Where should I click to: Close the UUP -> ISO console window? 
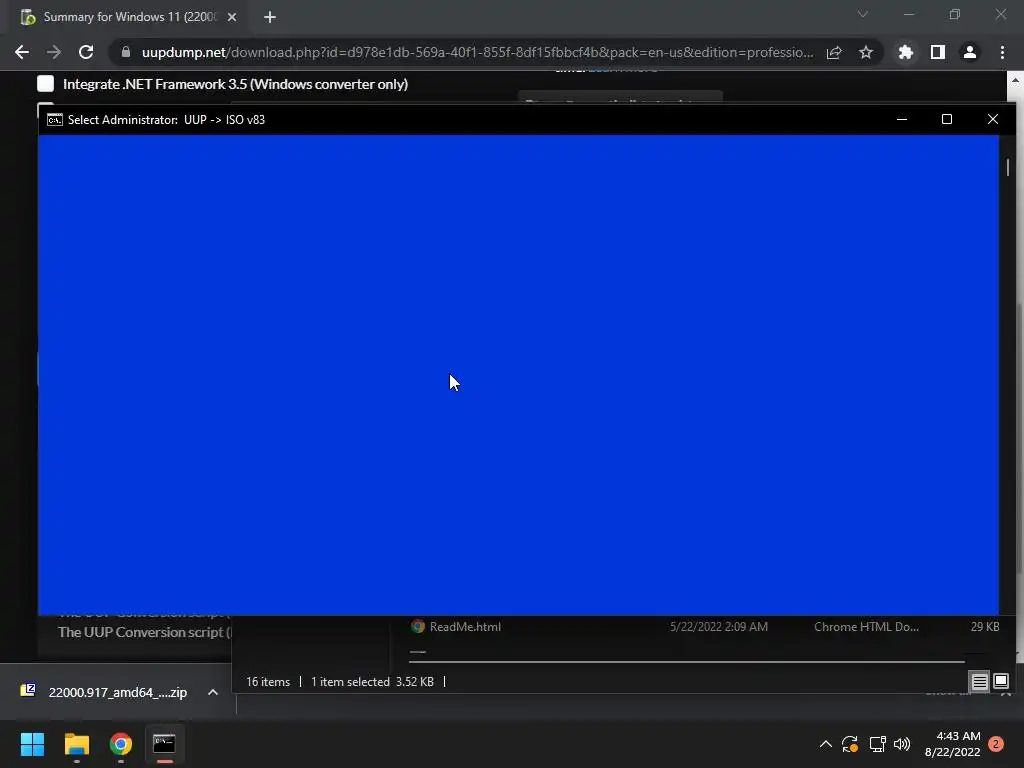993,120
